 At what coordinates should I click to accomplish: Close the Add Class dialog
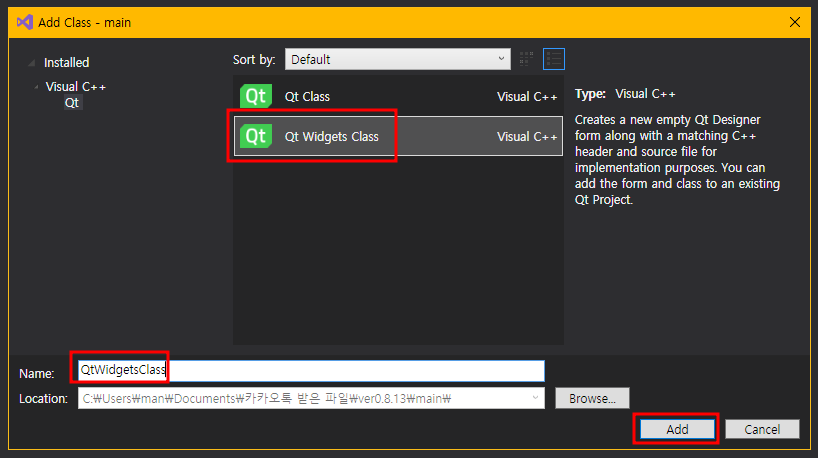[x=795, y=22]
